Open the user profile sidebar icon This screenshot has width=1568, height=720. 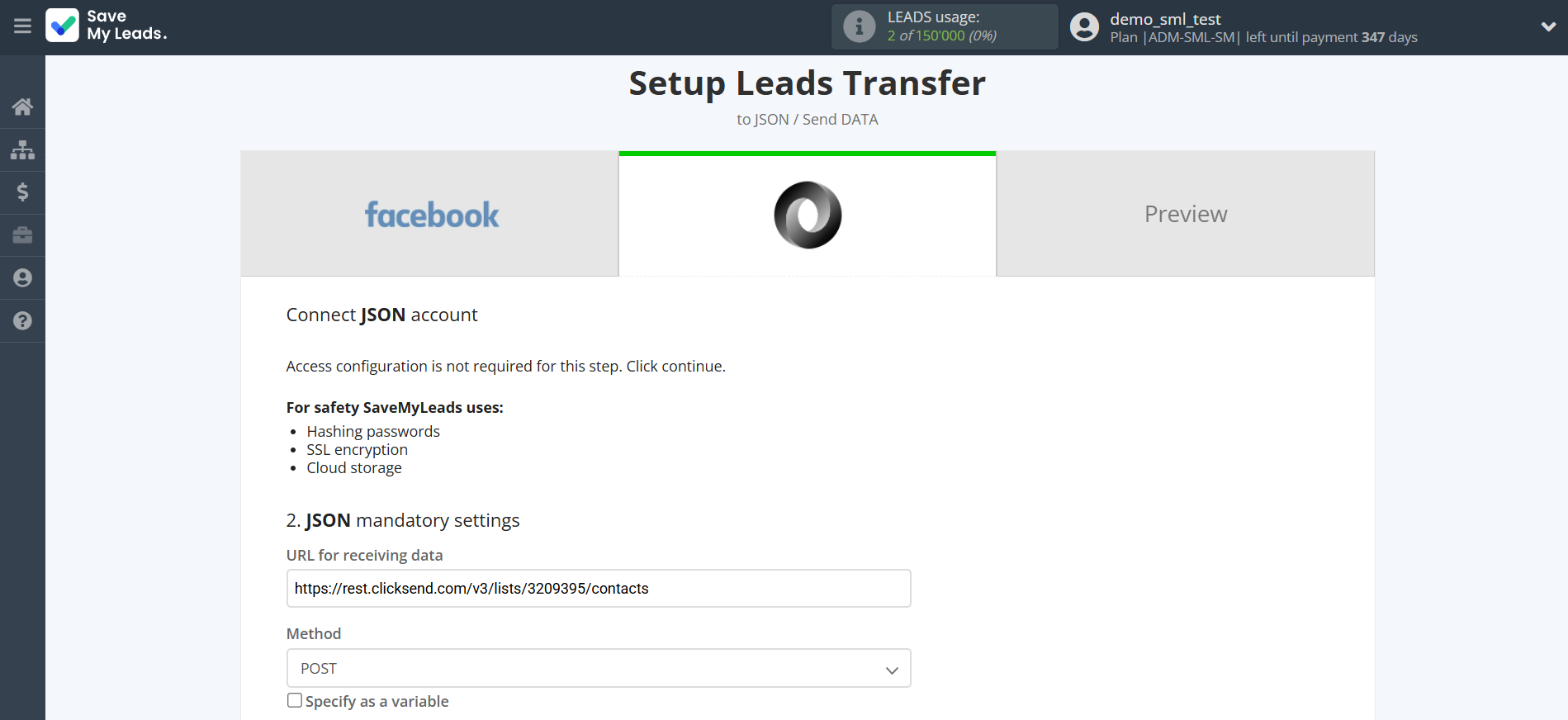[22, 278]
